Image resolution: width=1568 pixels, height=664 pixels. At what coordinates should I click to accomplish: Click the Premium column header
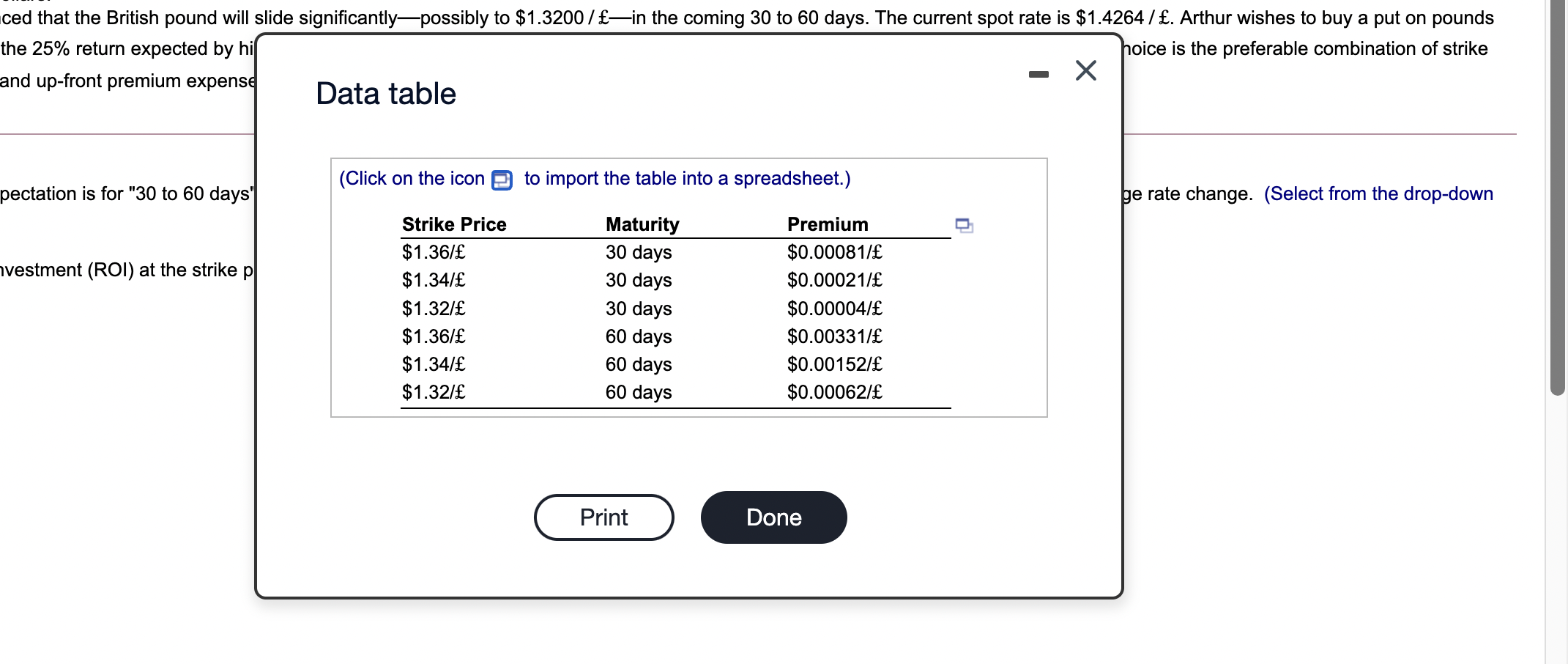click(828, 224)
